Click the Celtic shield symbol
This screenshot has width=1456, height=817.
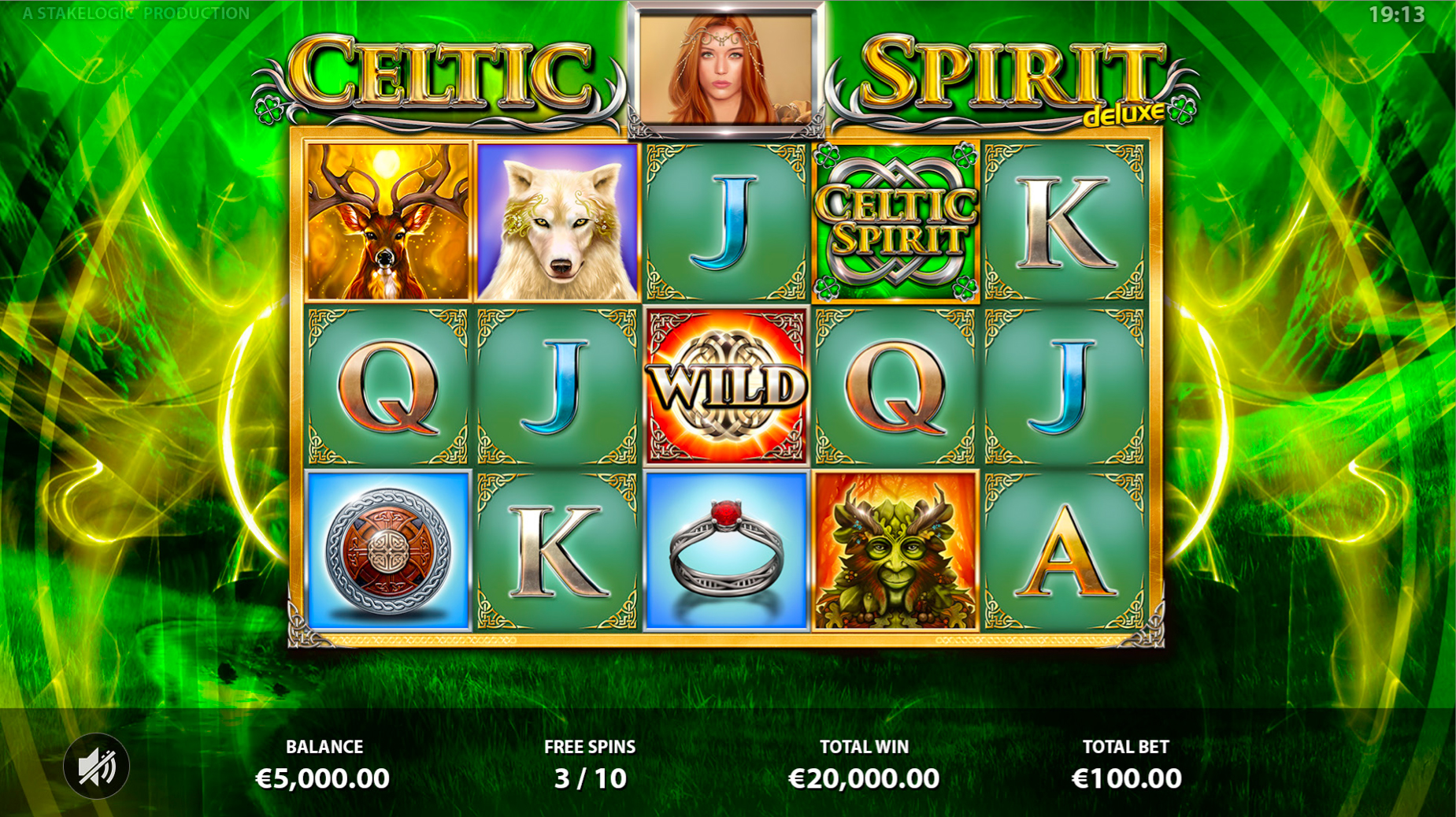[388, 551]
